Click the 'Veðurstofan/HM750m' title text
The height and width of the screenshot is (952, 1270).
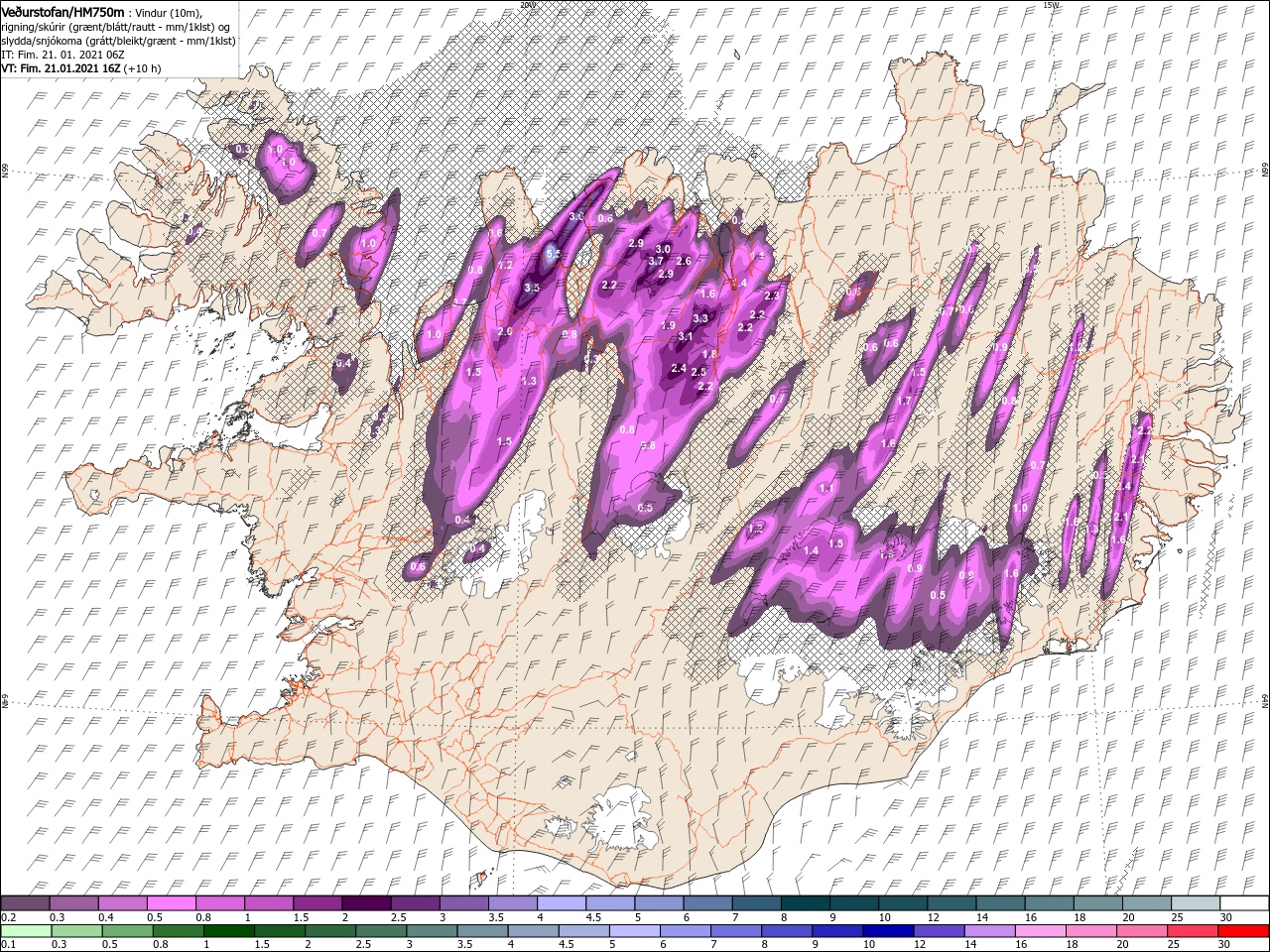tap(63, 11)
